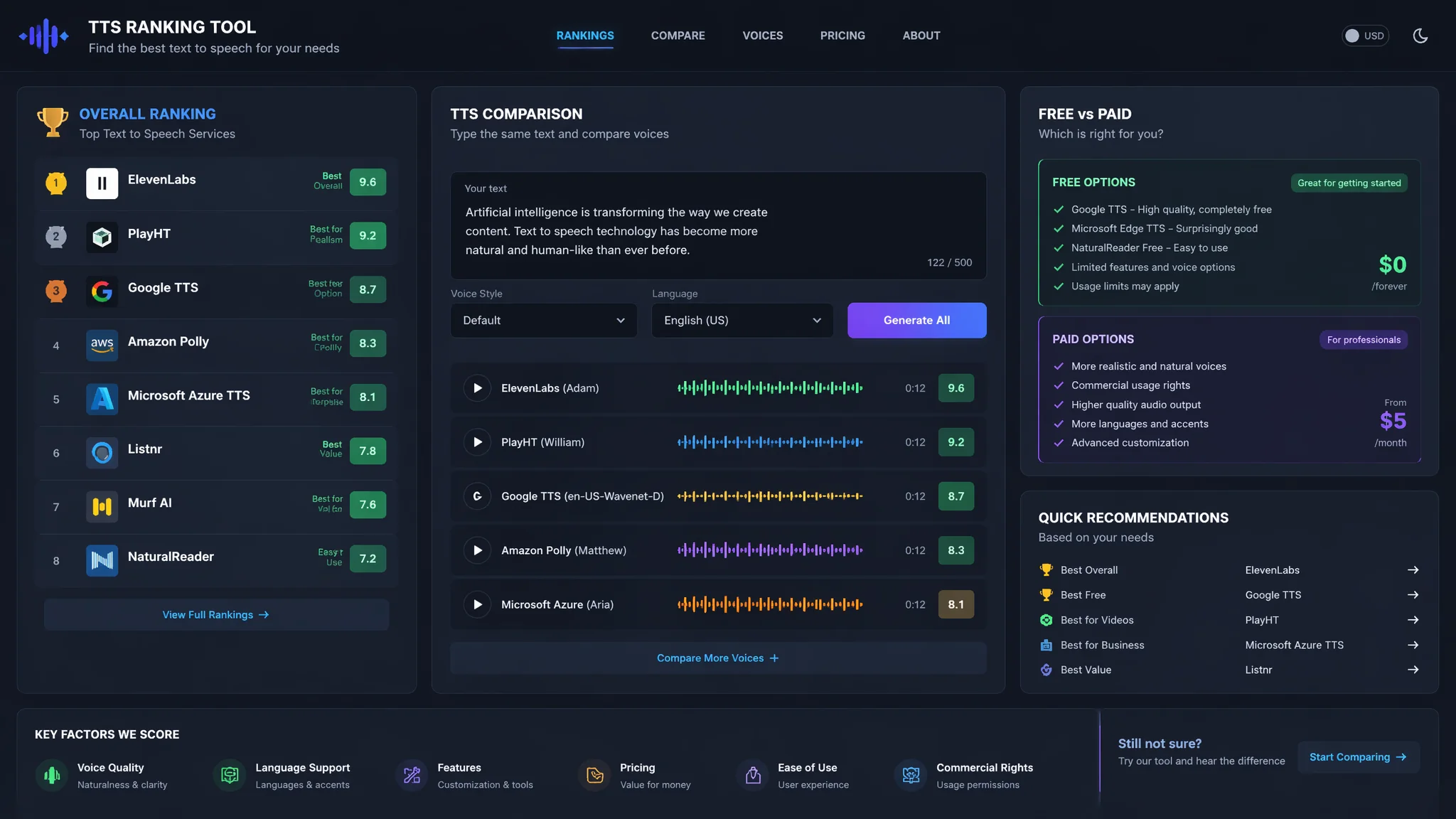The width and height of the screenshot is (1456, 819).
Task: Open the Best Overall ElevenLabs recommendation arrow
Action: pyautogui.click(x=1413, y=570)
